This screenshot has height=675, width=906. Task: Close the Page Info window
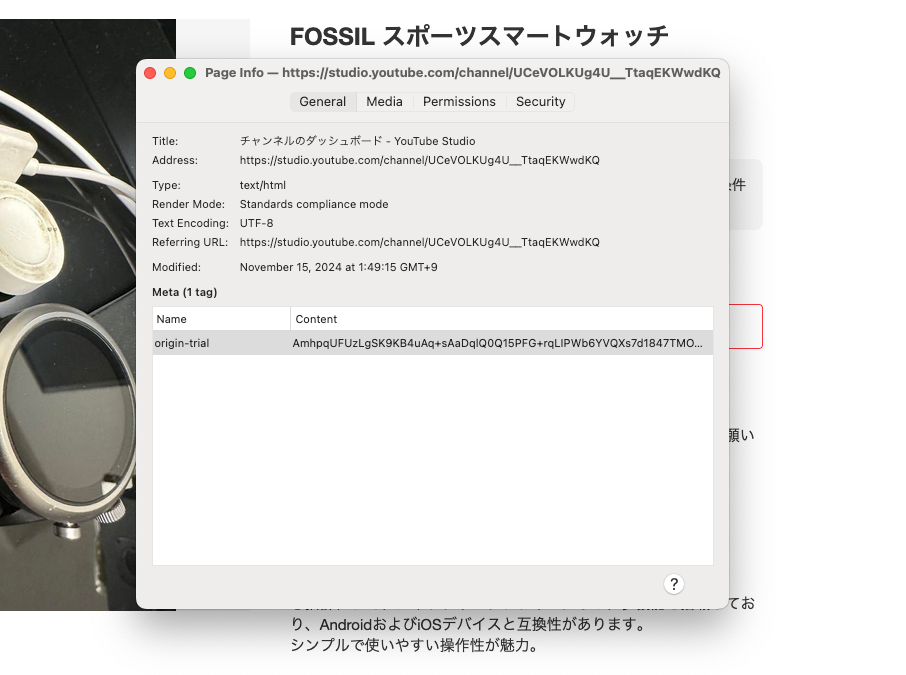pyautogui.click(x=150, y=73)
